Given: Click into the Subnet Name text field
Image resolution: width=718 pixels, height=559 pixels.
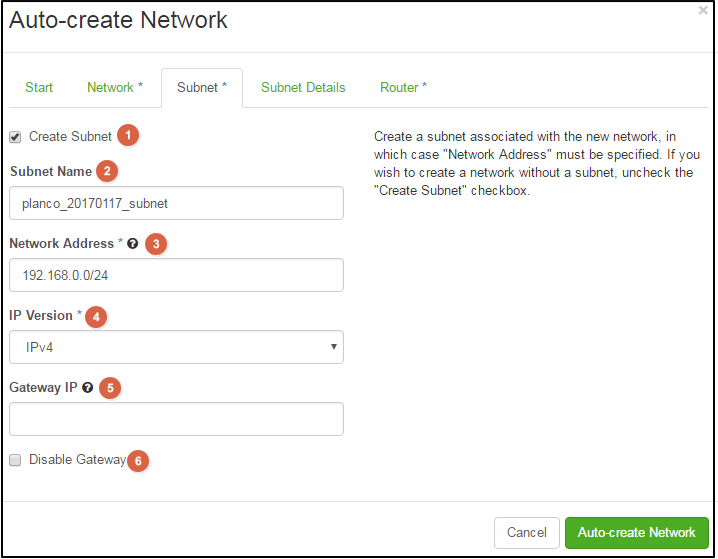Looking at the screenshot, I should pos(176,203).
